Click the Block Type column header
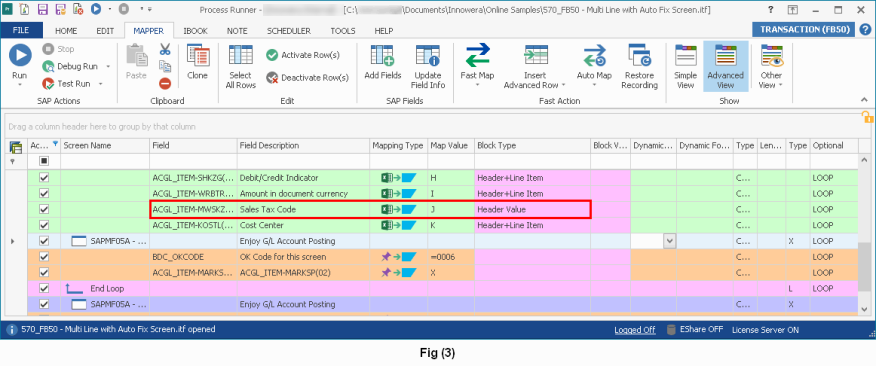This screenshot has width=876, height=366. 532,145
